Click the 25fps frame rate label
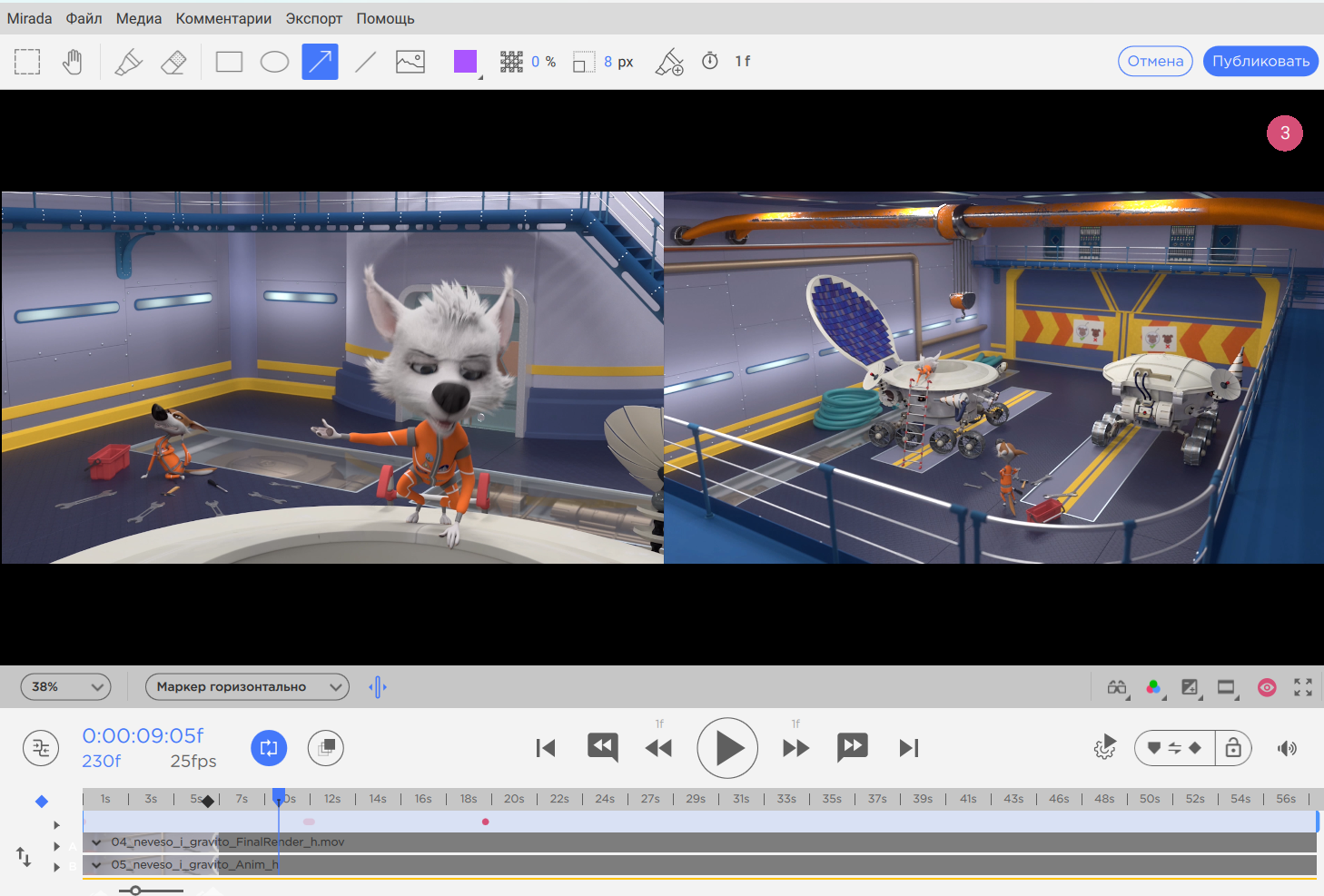The height and width of the screenshot is (896, 1324). click(x=193, y=761)
